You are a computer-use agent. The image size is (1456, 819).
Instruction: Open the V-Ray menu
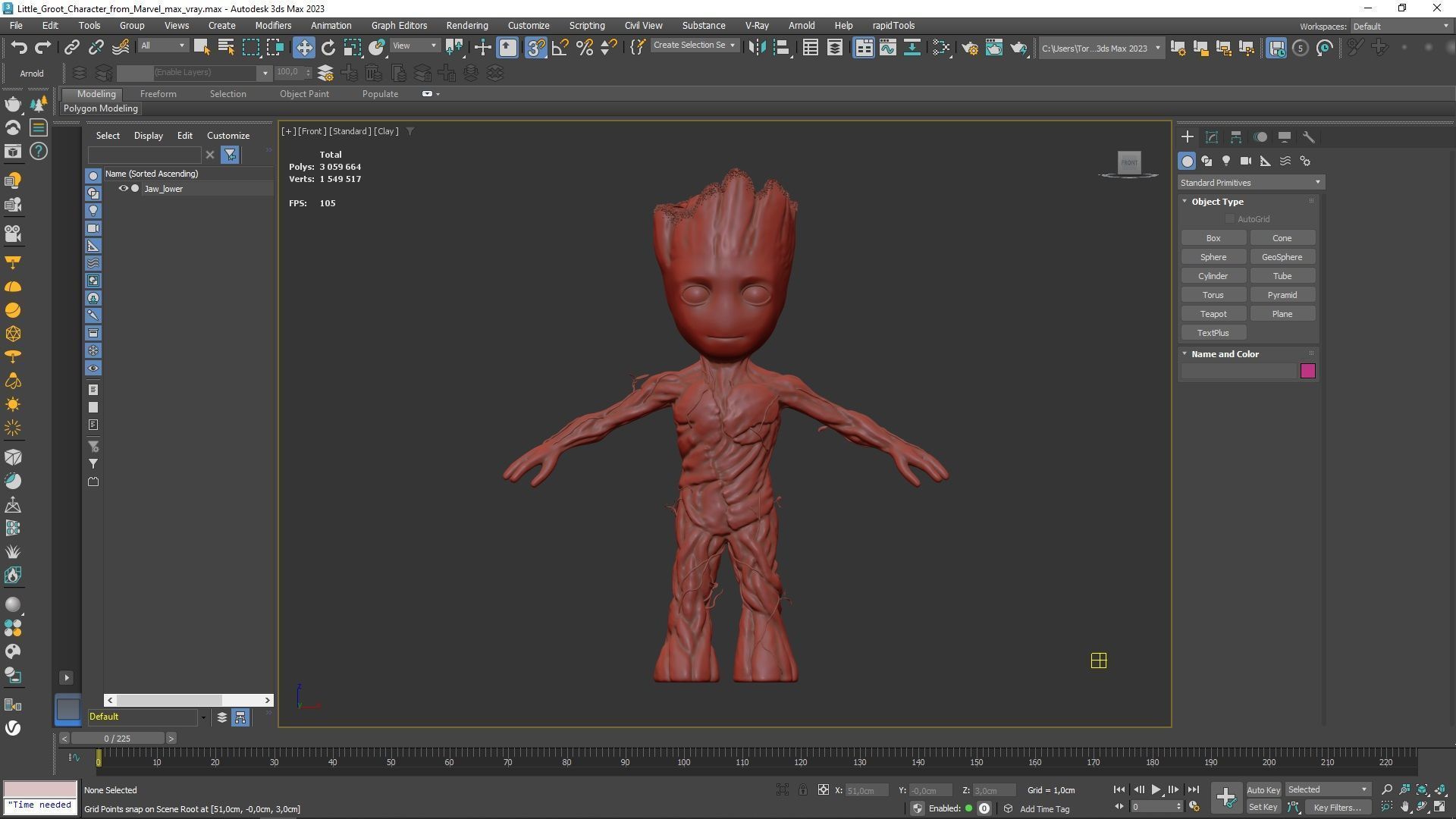click(x=757, y=25)
